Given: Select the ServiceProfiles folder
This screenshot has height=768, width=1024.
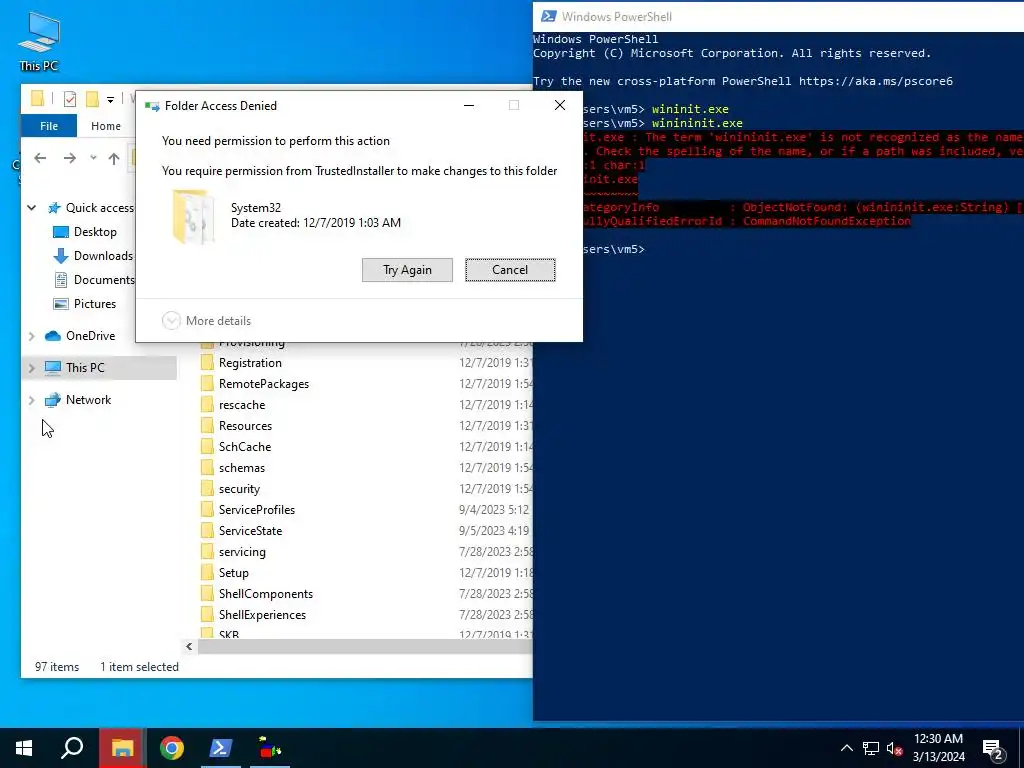Looking at the screenshot, I should 257,509.
